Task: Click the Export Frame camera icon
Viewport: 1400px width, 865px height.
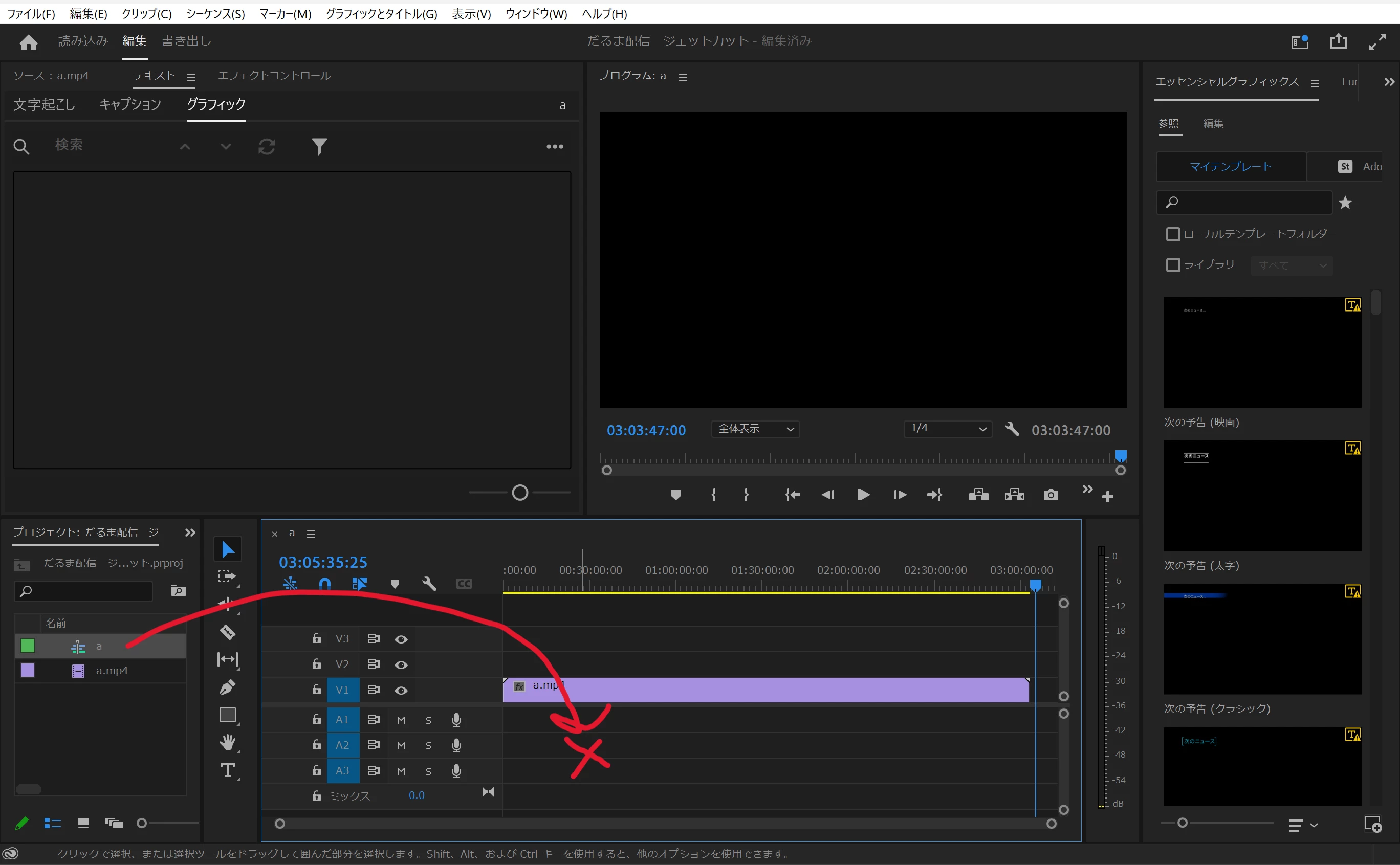Action: 1051,495
